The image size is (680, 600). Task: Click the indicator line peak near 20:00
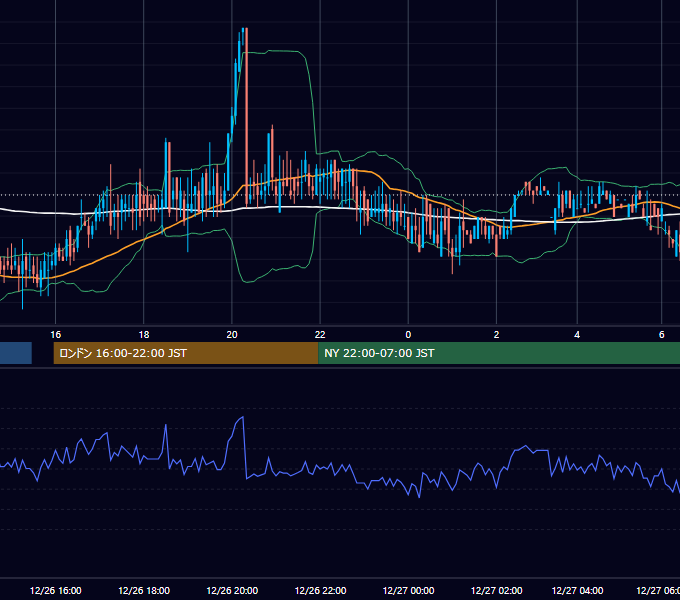tap(242, 417)
